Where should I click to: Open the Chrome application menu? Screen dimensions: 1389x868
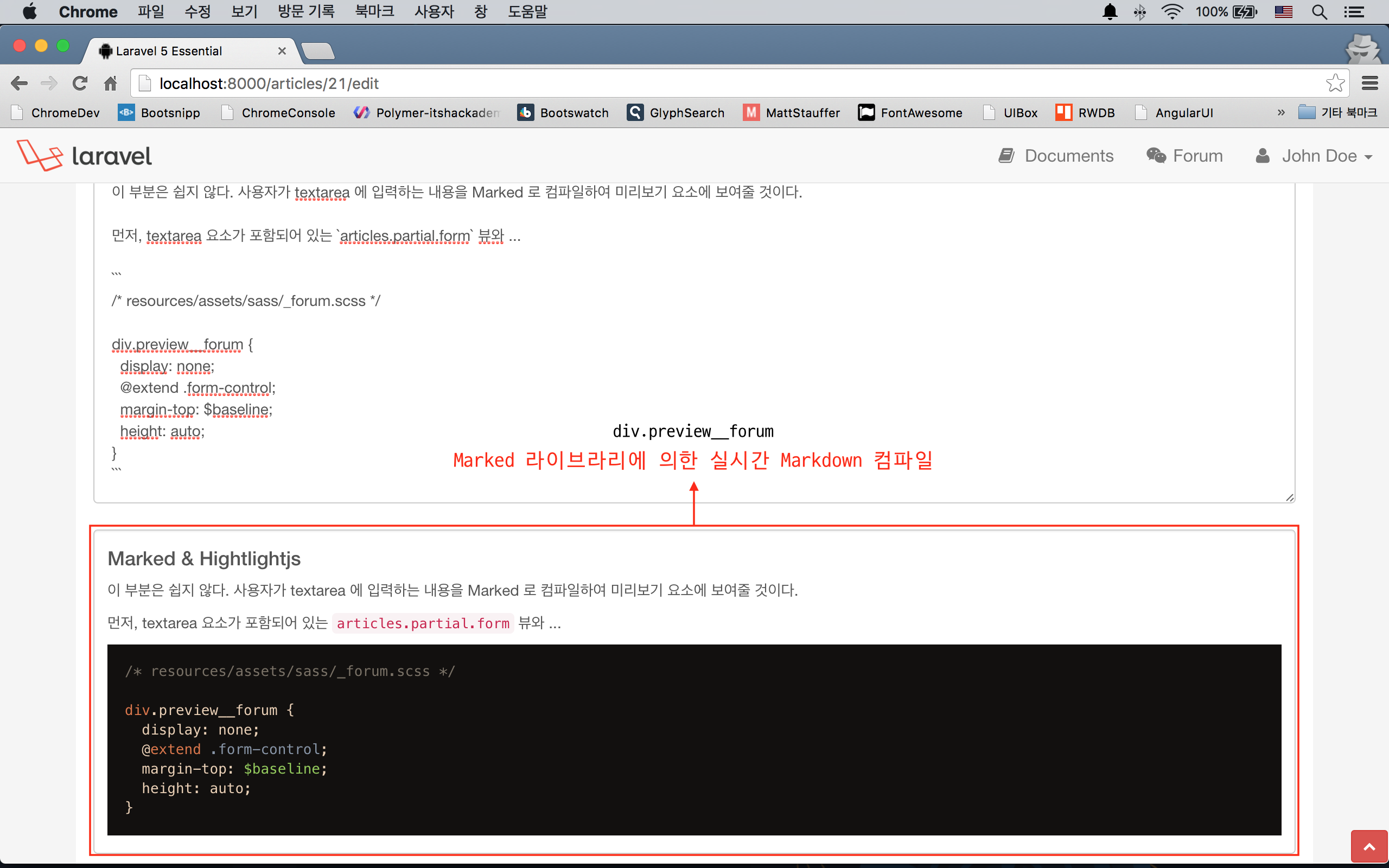point(88,11)
